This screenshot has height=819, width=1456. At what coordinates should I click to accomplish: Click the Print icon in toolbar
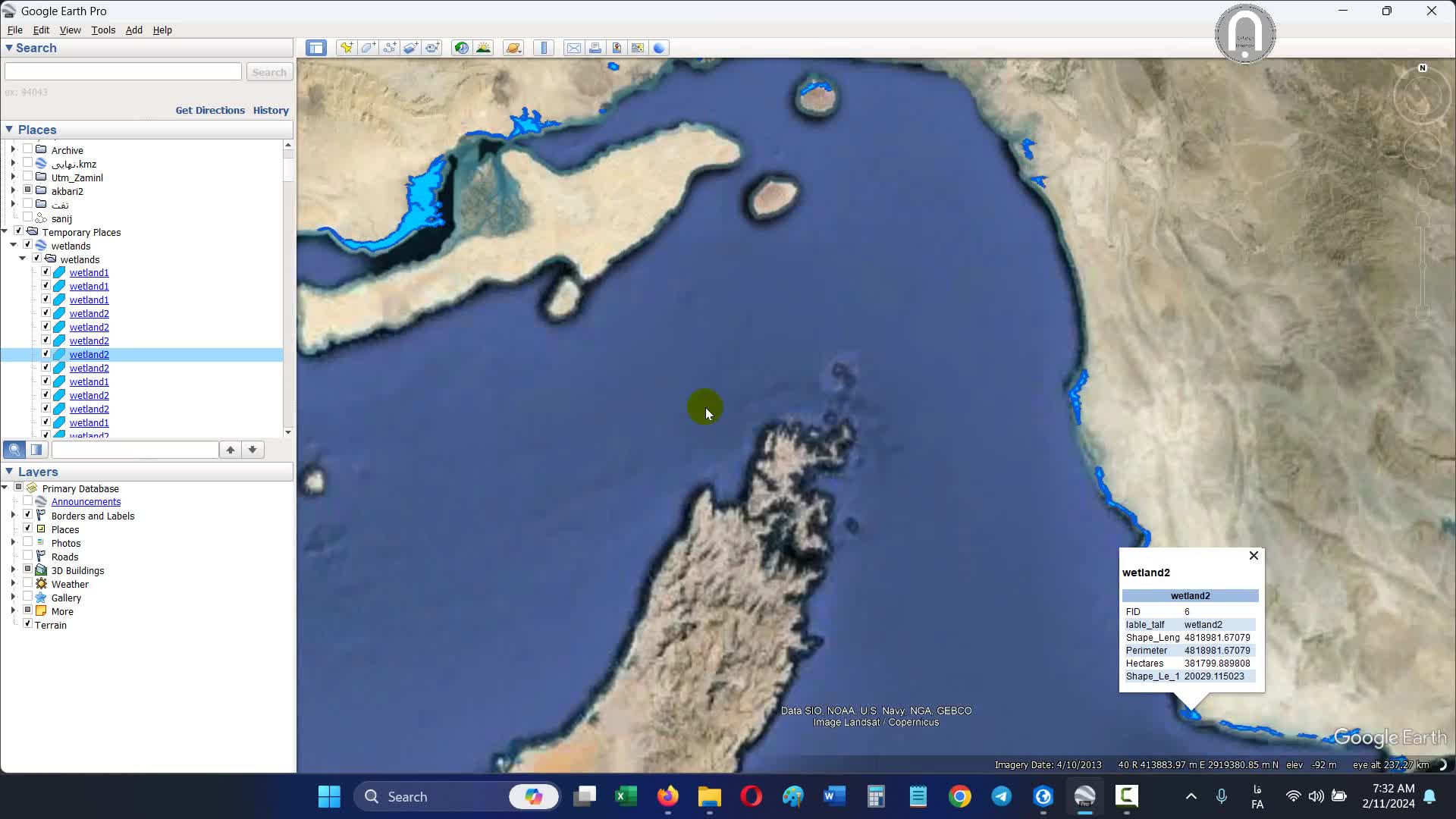coord(595,48)
